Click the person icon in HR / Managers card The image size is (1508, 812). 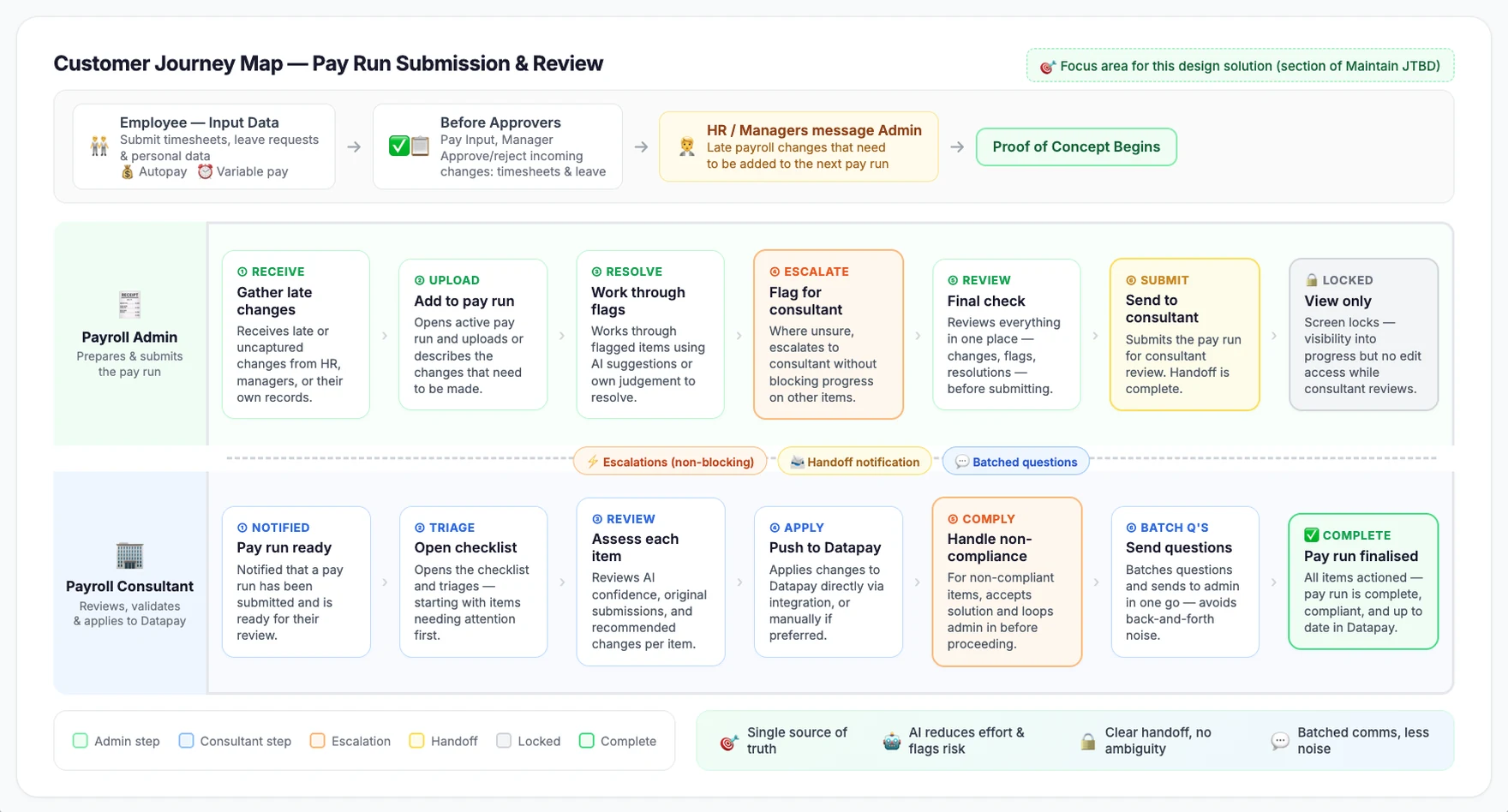[x=686, y=146]
